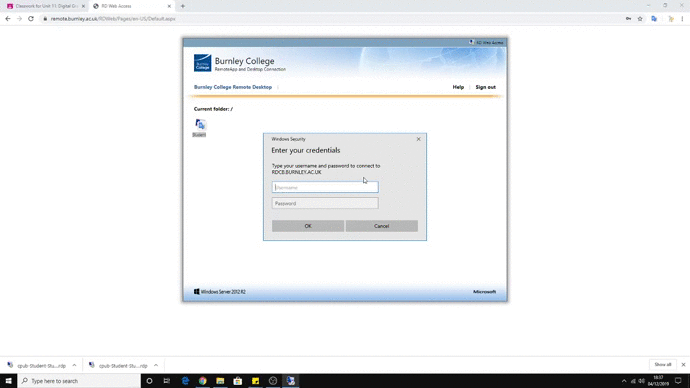
Task: Close the downloads bar
Action: pos(683,365)
